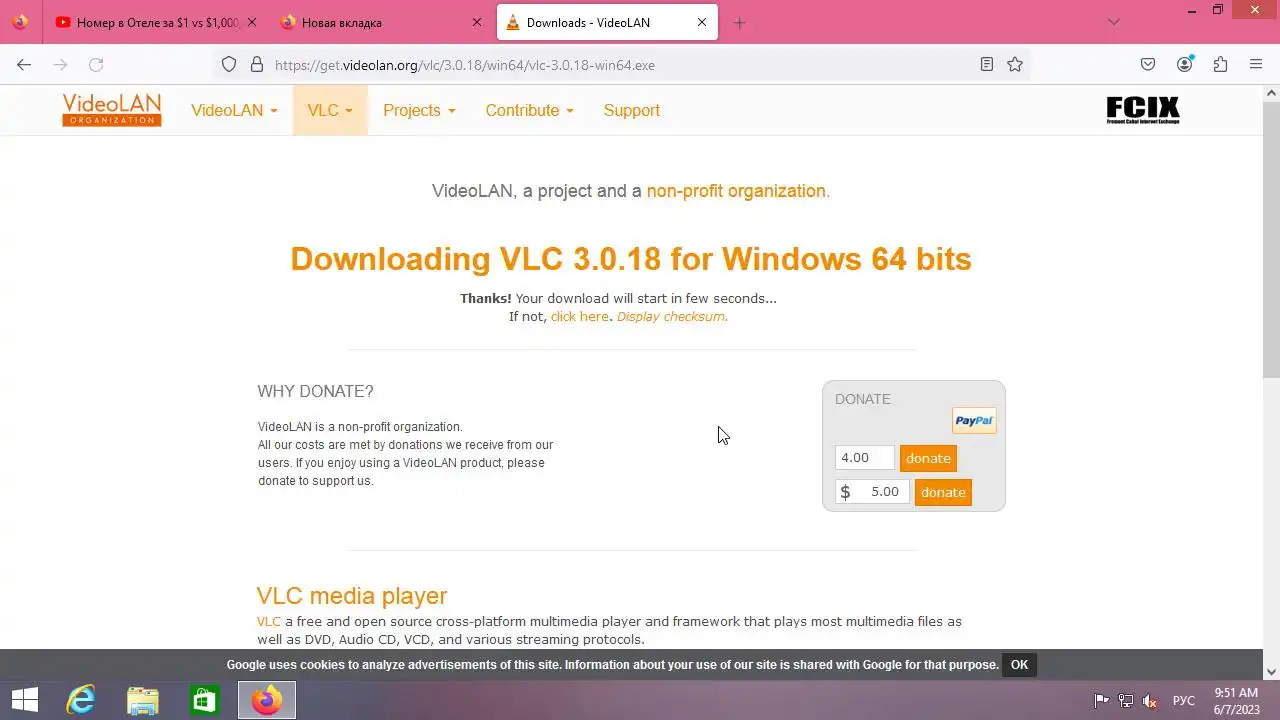Open Internet Explorer from the taskbar
Screen dimensions: 1280x720
click(x=80, y=700)
